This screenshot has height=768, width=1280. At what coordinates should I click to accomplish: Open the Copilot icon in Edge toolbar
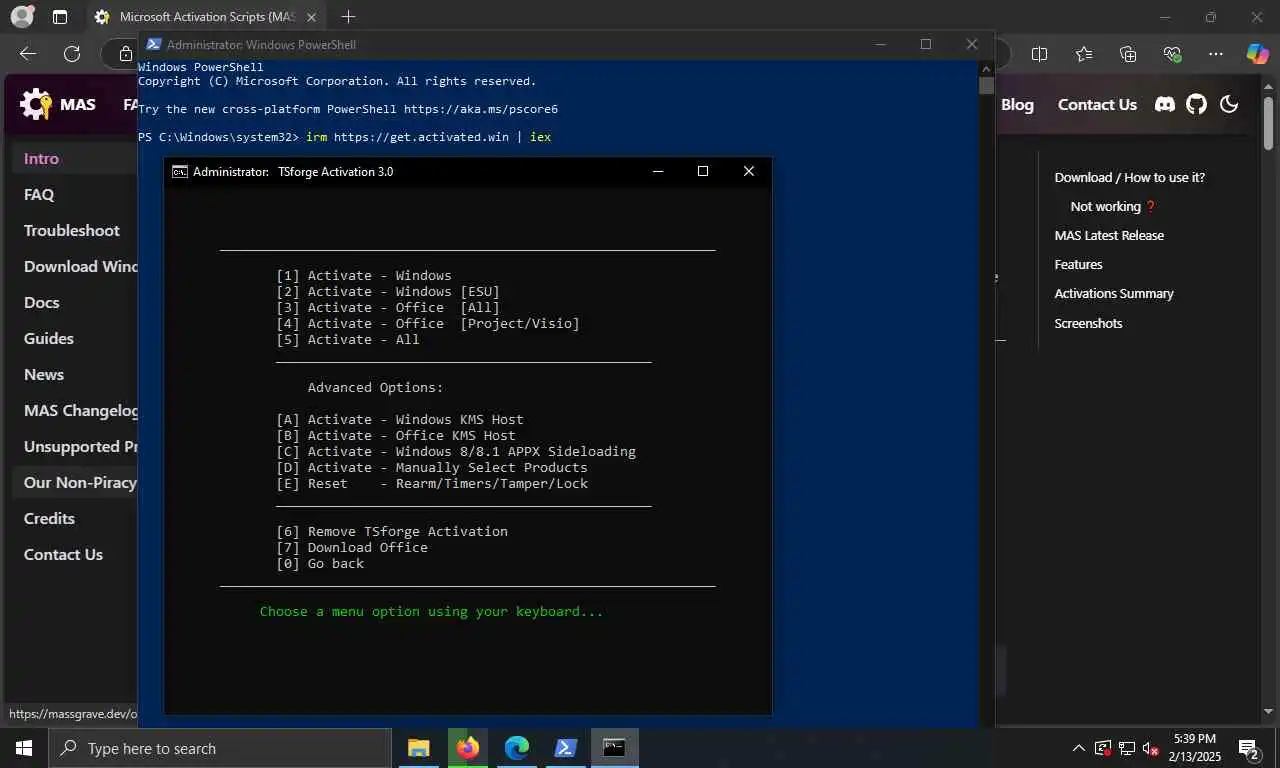[1257, 54]
